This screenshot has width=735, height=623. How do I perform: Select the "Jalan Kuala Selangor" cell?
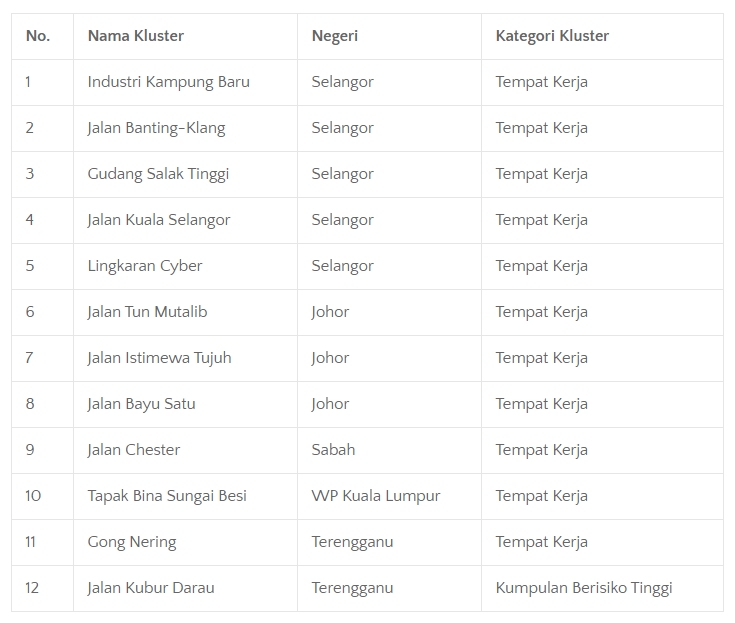pyautogui.click(x=159, y=220)
